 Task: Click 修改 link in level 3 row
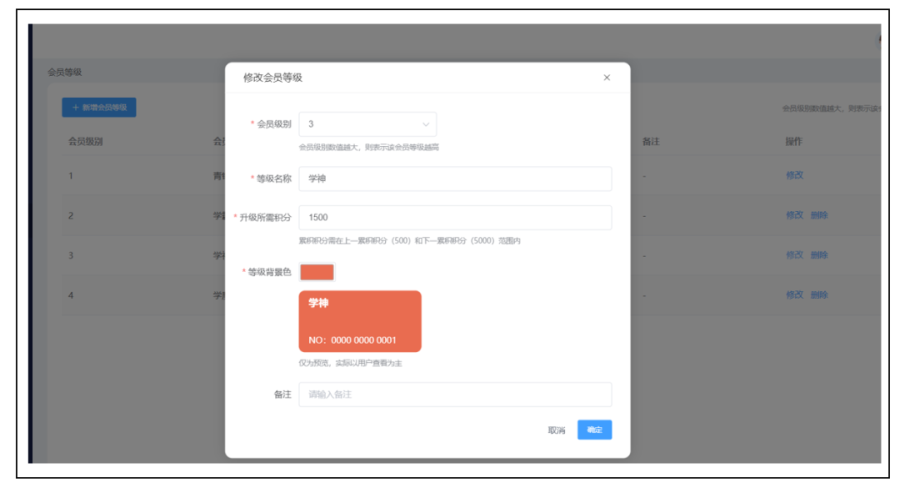pos(794,255)
